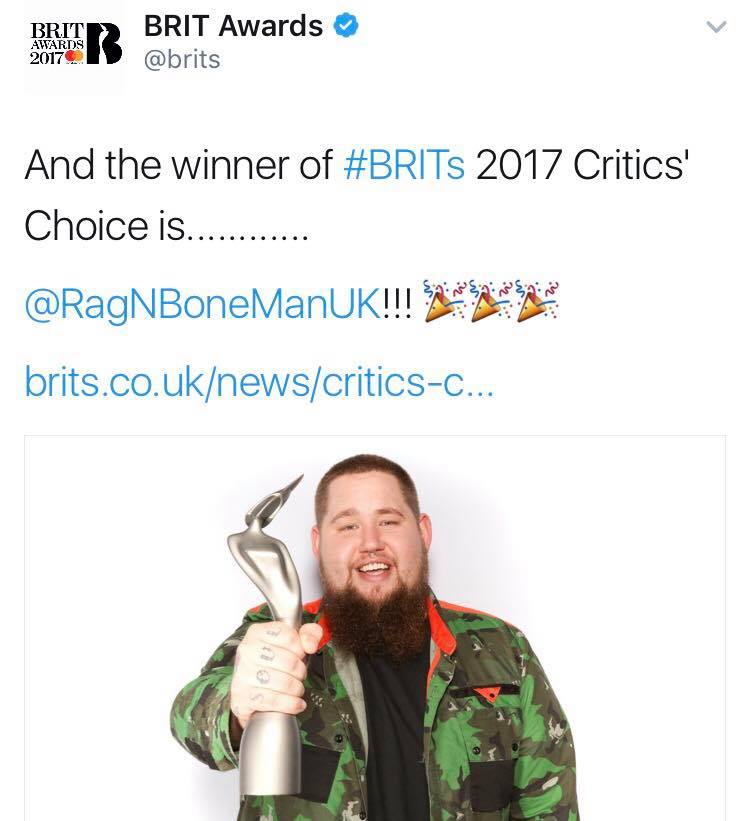The width and height of the screenshot is (750, 821).
Task: Click the third party popper emoji
Action: point(537,301)
